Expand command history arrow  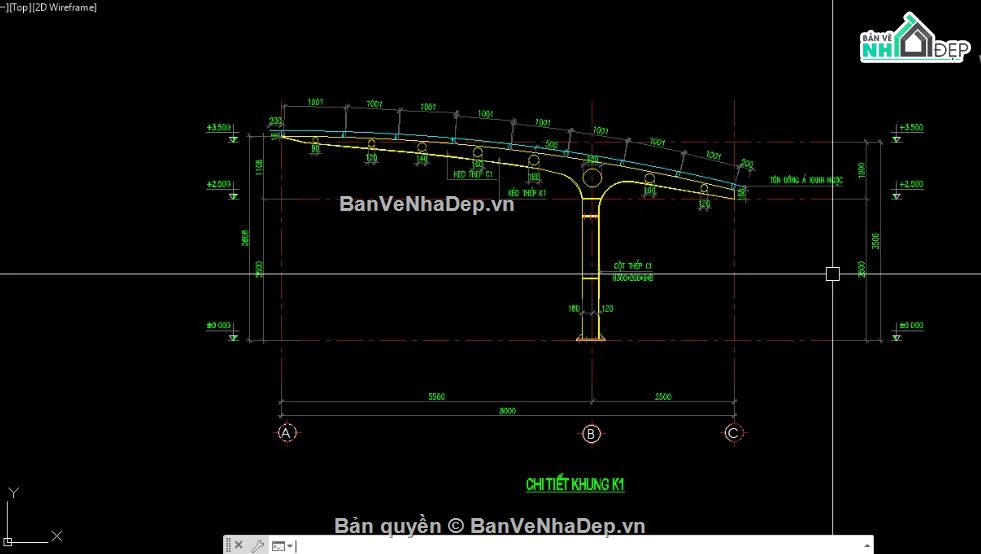[x=865, y=545]
